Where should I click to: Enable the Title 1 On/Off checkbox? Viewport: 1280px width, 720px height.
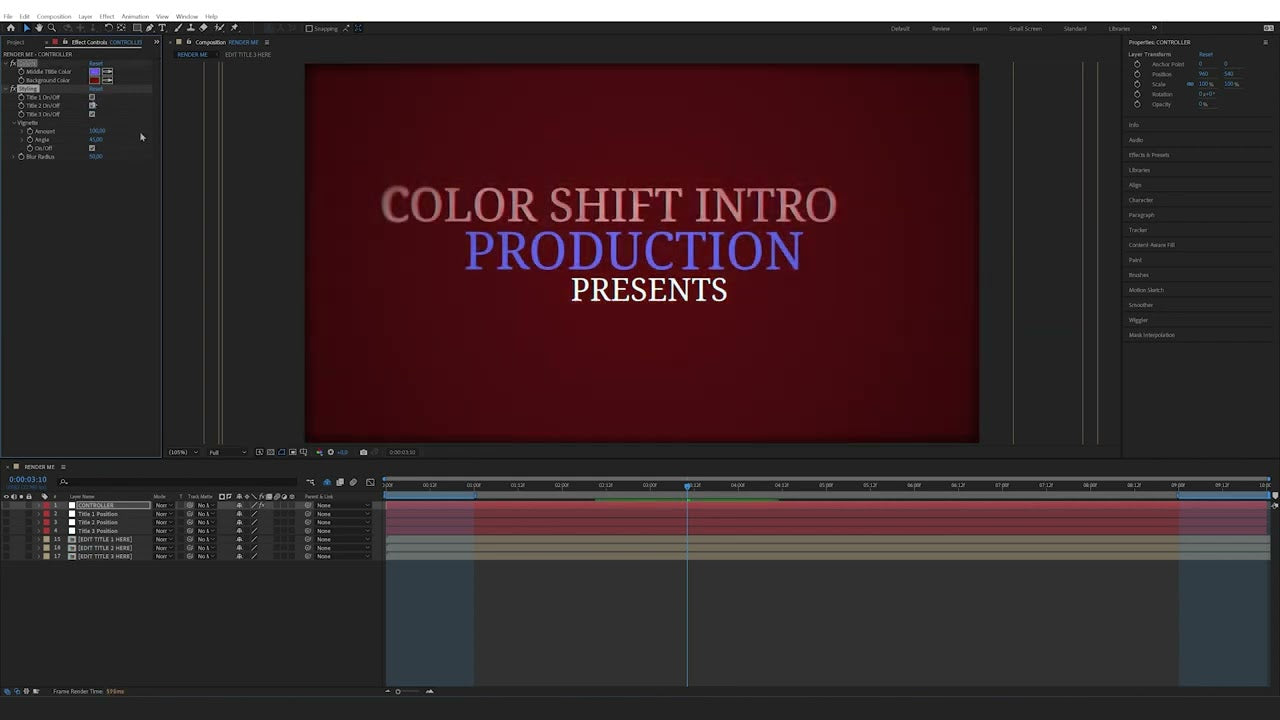pyautogui.click(x=92, y=97)
